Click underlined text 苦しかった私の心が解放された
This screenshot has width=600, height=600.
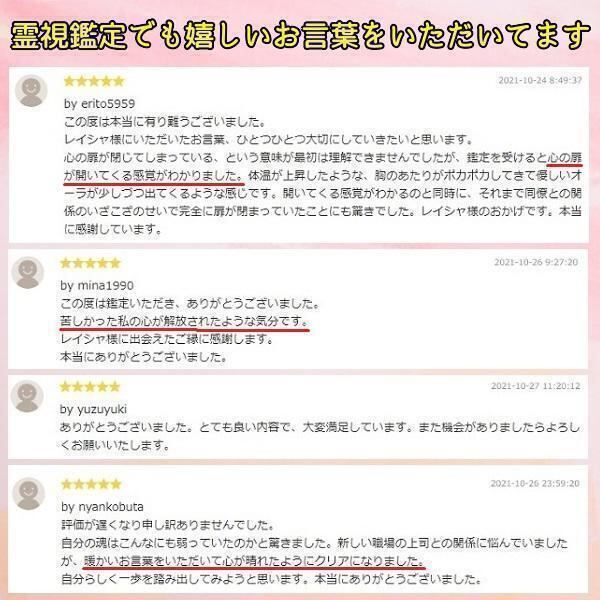[139, 321]
